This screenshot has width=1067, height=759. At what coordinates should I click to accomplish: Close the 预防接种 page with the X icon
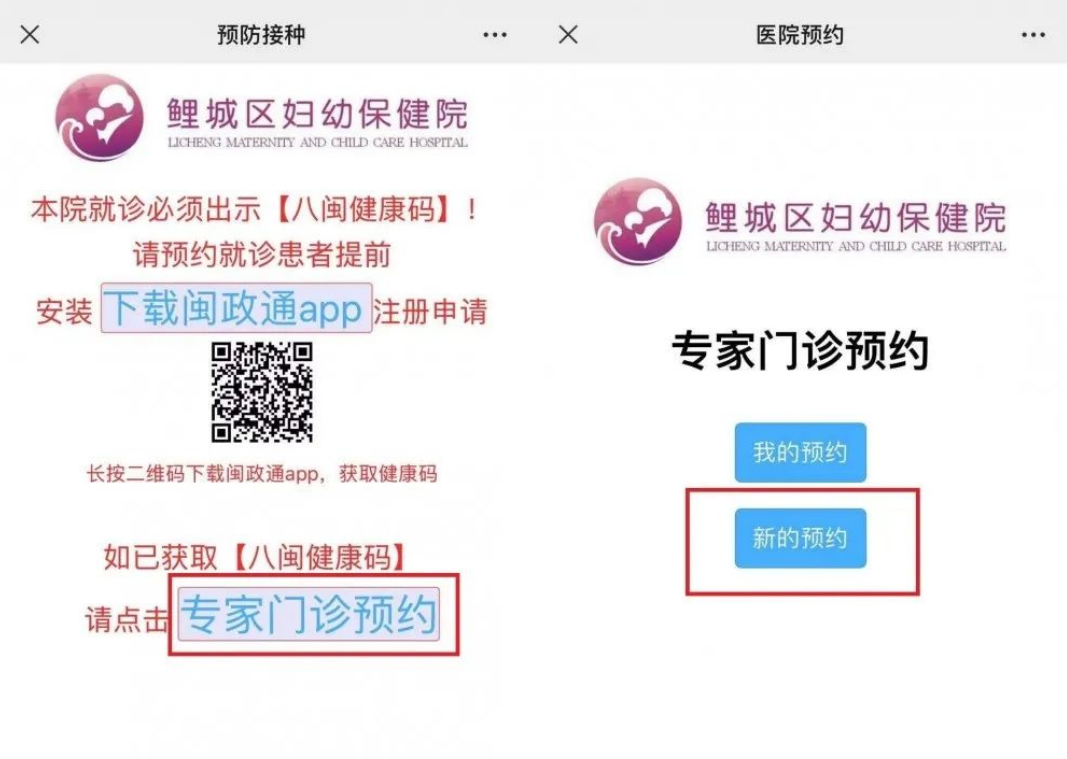click(x=30, y=34)
